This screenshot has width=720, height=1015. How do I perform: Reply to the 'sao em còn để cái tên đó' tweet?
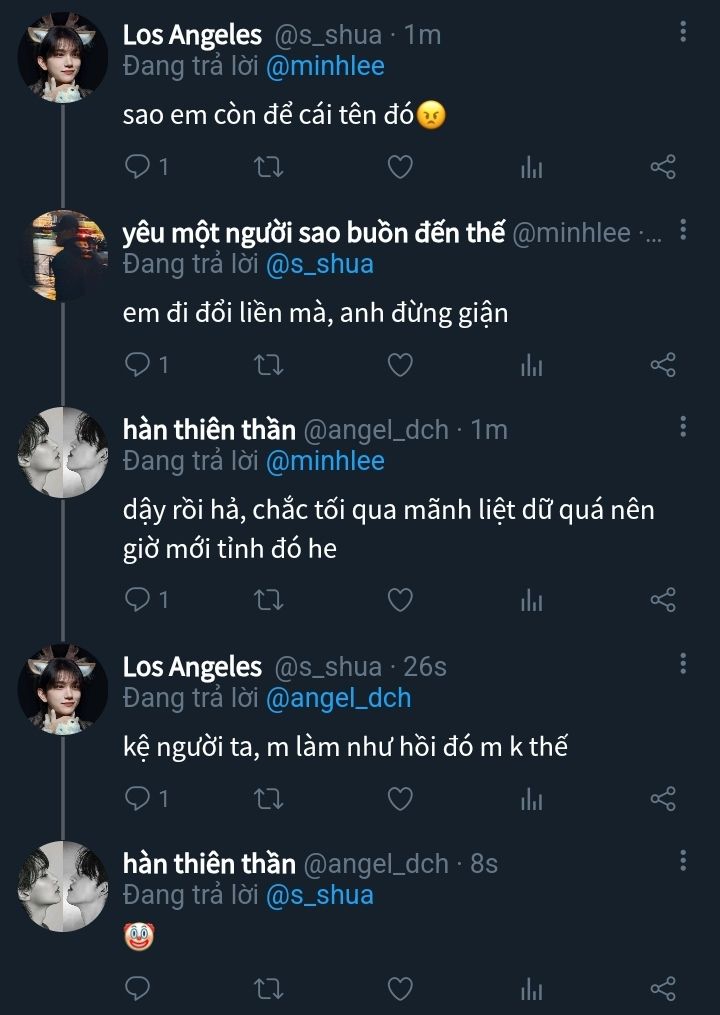pos(137,167)
